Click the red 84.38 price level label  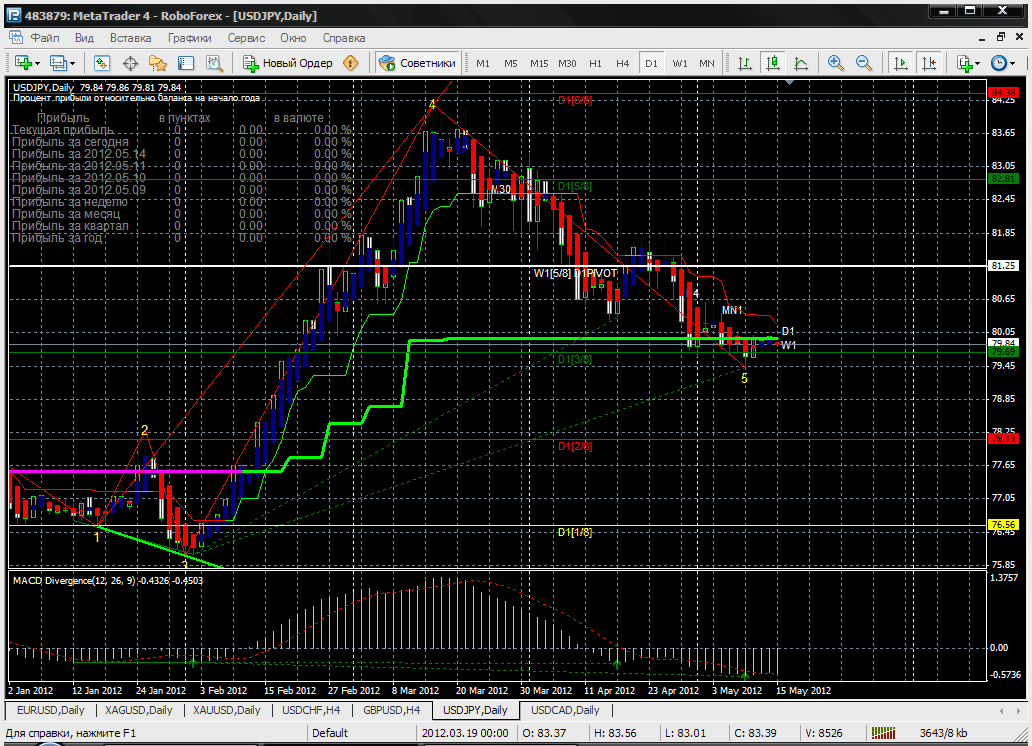click(1001, 94)
